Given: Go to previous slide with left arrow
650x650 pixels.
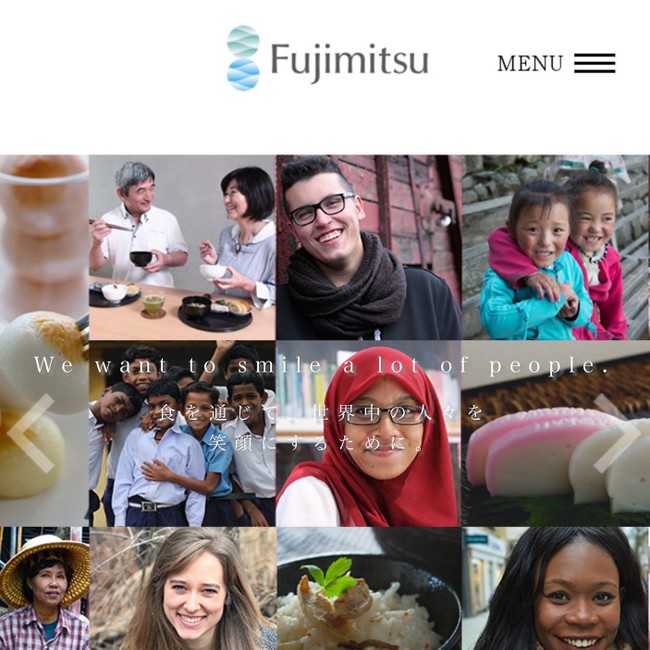Looking at the screenshot, I should (x=31, y=433).
